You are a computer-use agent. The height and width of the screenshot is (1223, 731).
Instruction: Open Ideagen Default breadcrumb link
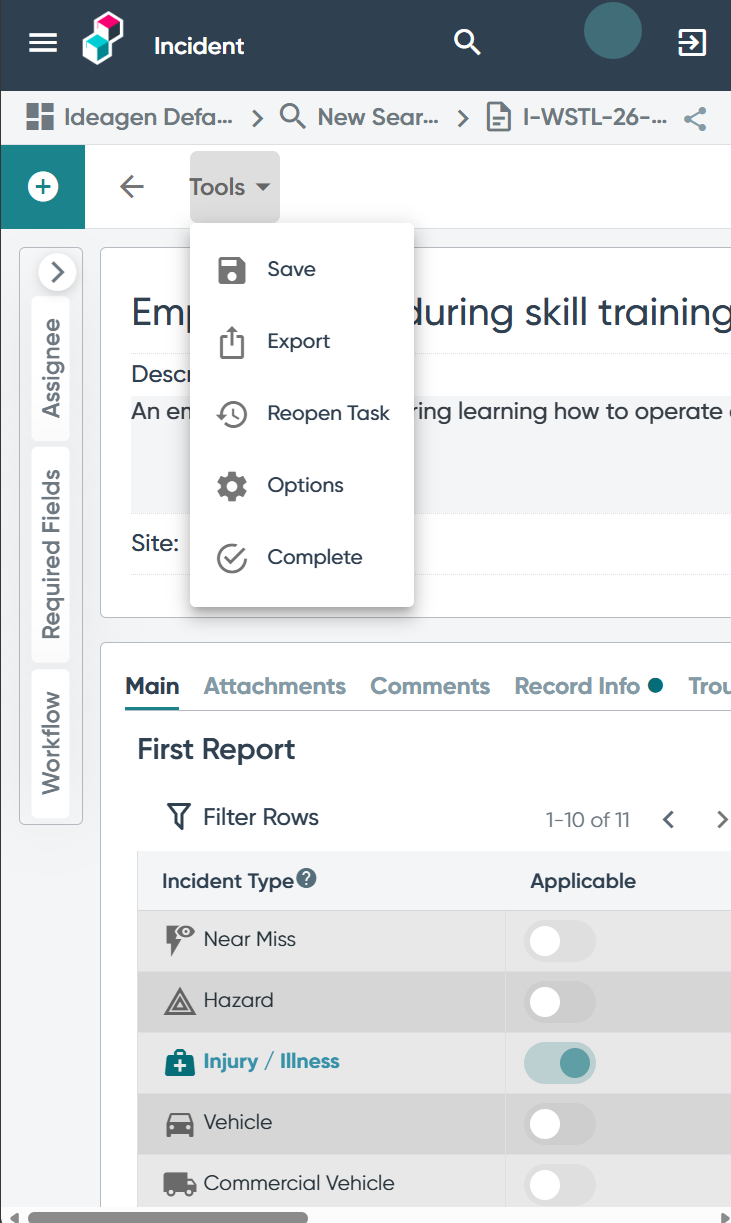click(x=148, y=117)
